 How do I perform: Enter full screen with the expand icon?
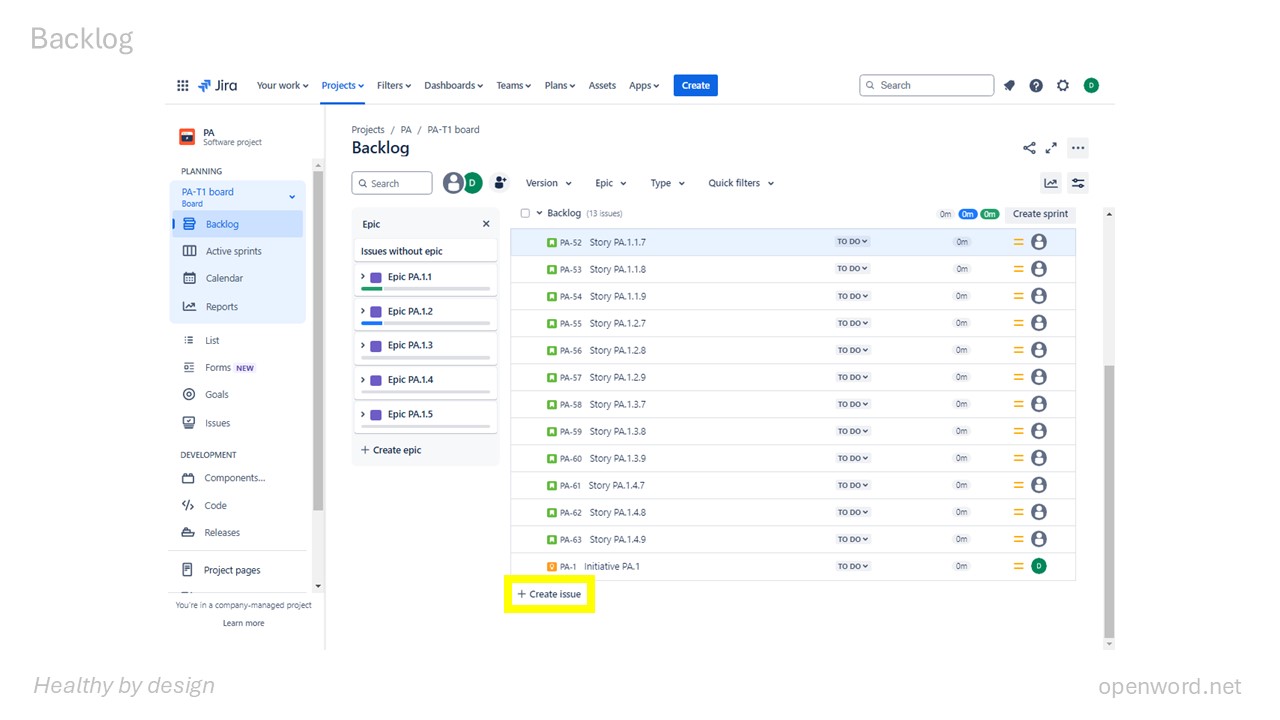1051,148
